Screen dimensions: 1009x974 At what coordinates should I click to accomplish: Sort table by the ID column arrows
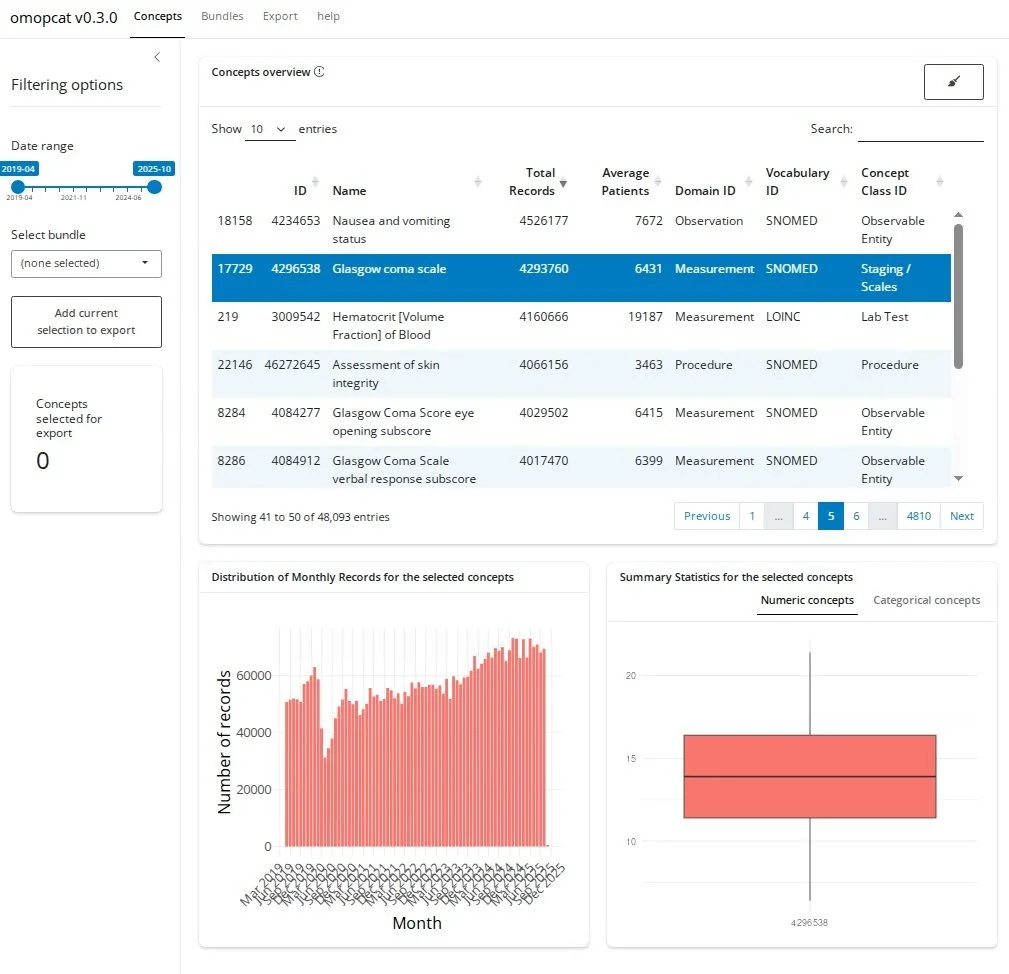tap(315, 181)
